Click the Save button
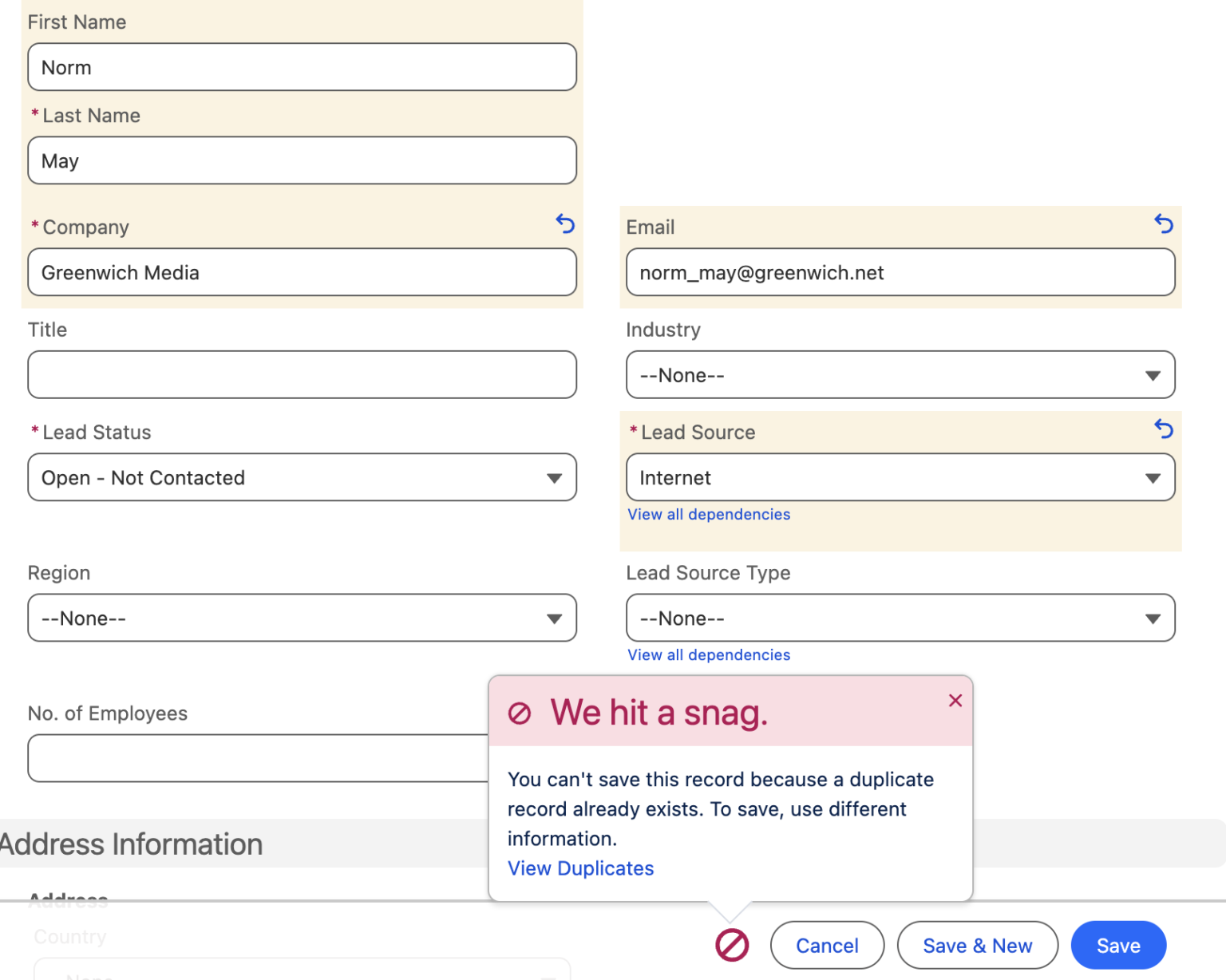The height and width of the screenshot is (980, 1226). point(1117,945)
